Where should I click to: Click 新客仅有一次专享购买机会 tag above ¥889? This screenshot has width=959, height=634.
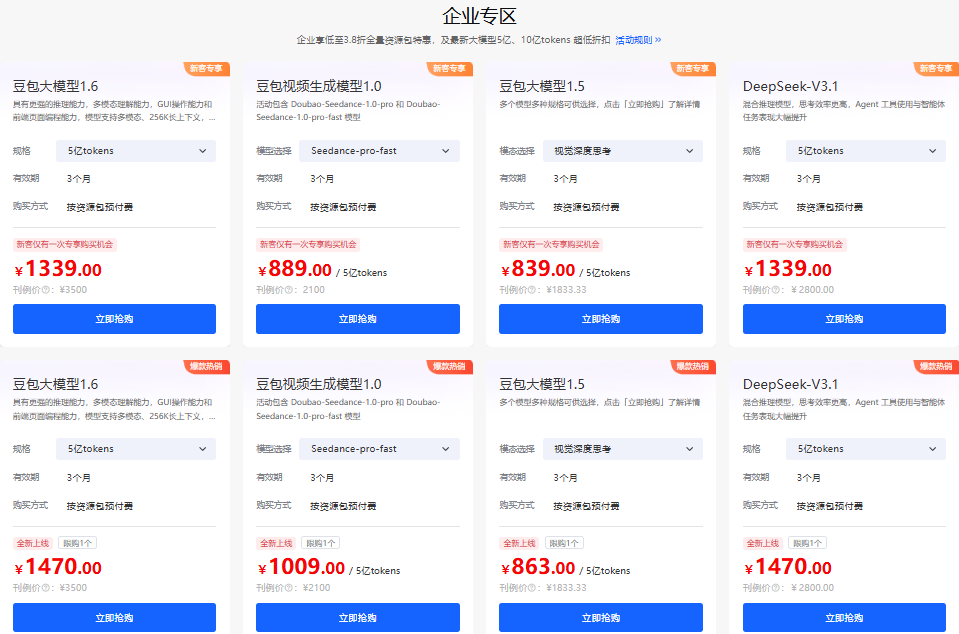tap(308, 245)
